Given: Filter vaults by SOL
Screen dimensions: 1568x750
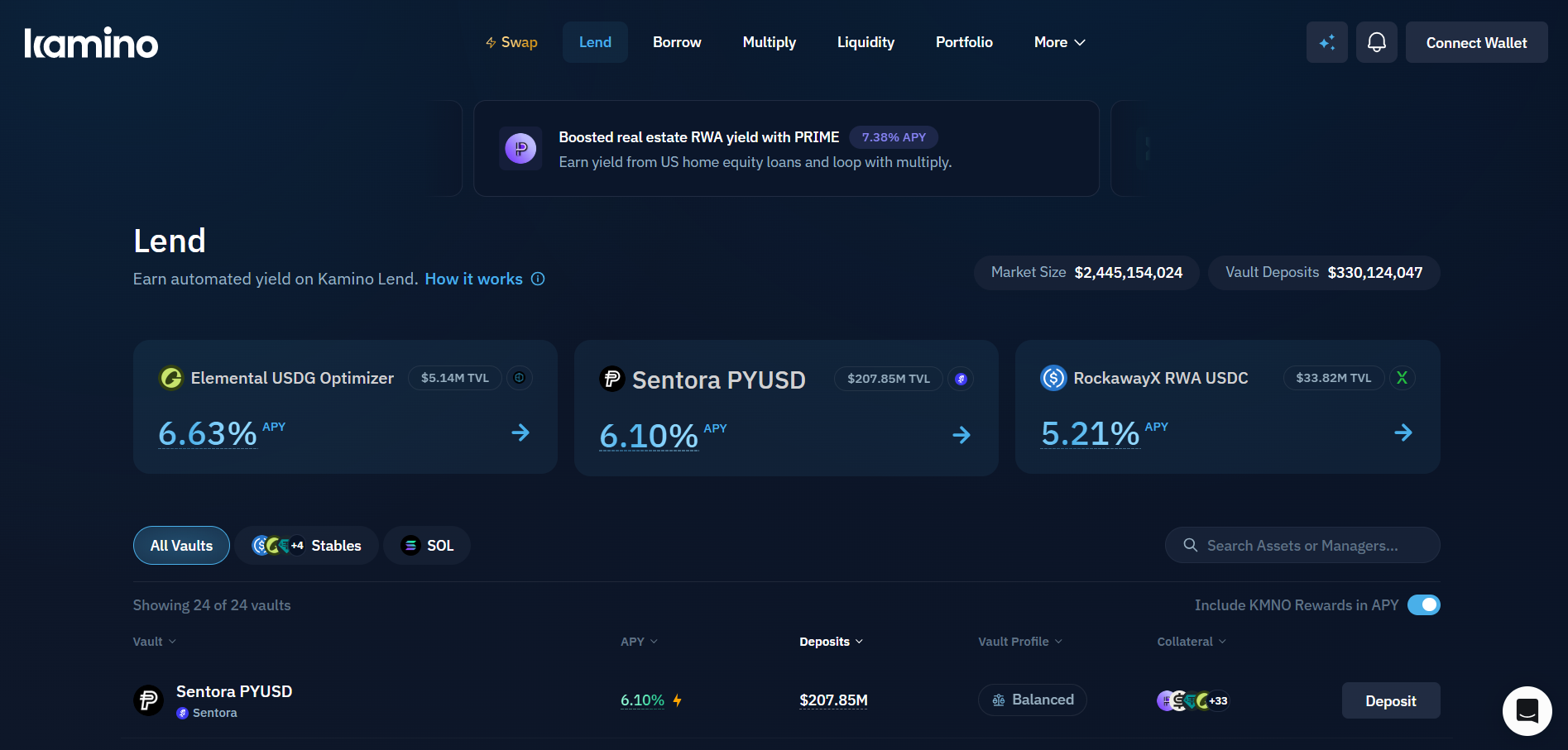Looking at the screenshot, I should (x=427, y=546).
